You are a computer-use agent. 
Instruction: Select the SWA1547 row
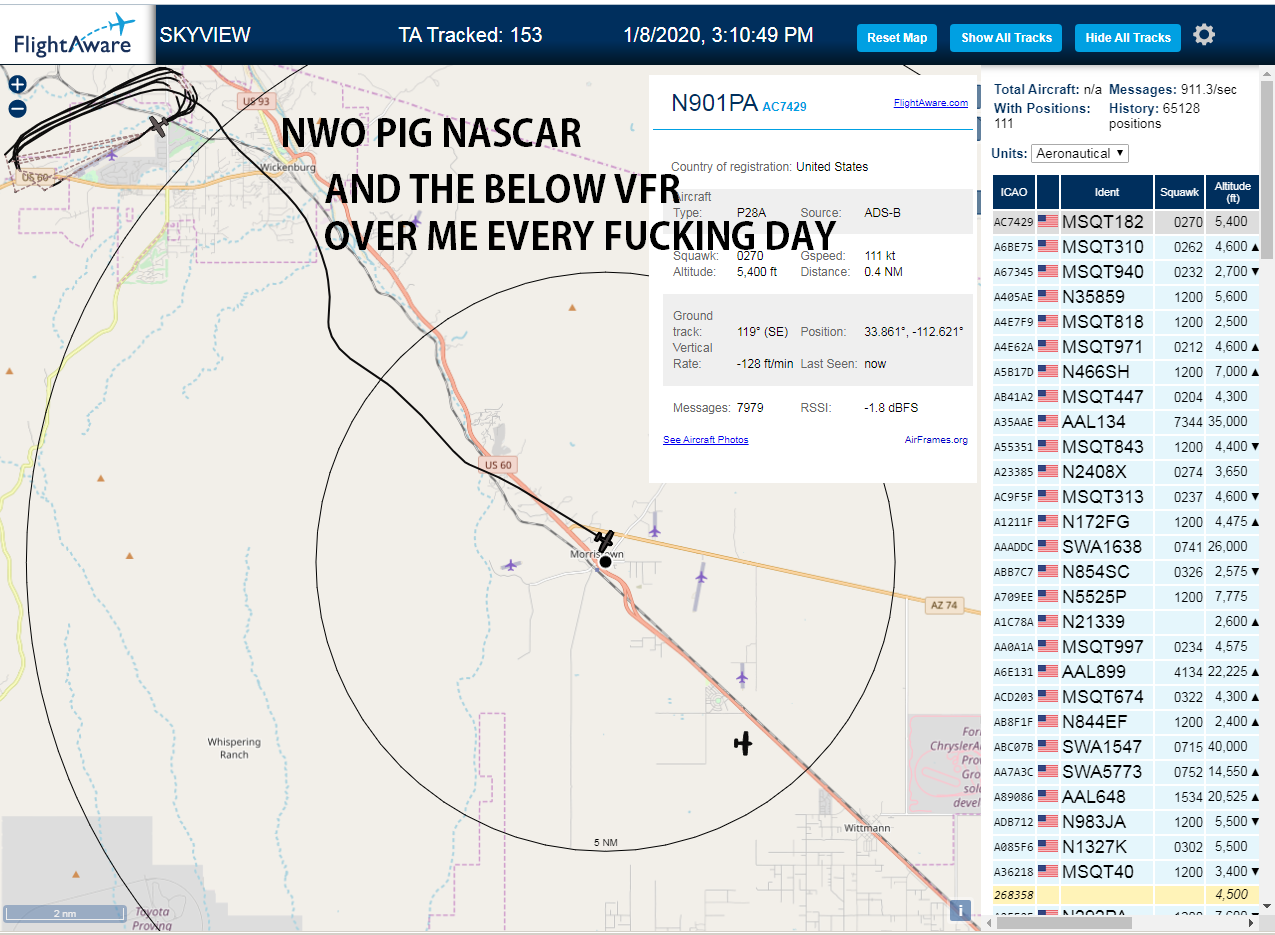pyautogui.click(x=1126, y=746)
